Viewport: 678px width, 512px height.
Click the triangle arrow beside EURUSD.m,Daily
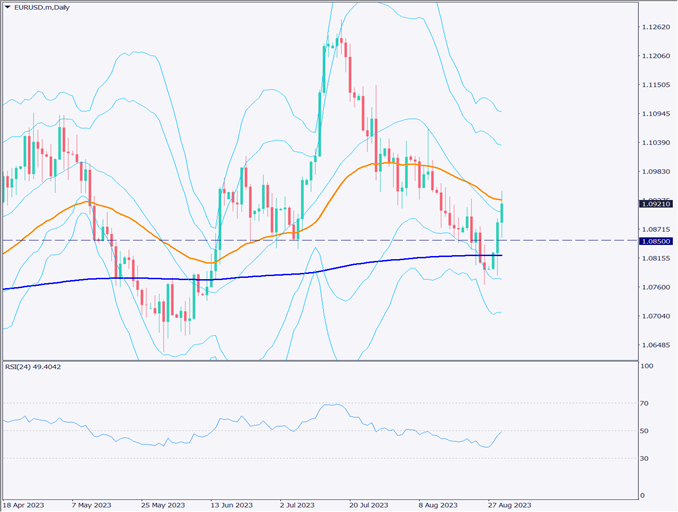pyautogui.click(x=7, y=8)
